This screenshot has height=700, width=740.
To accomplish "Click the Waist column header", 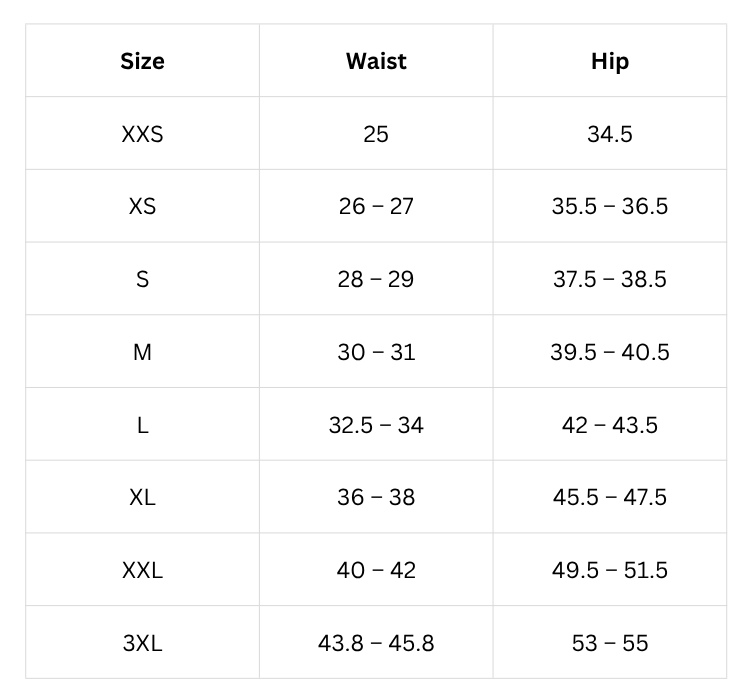I will (376, 61).
